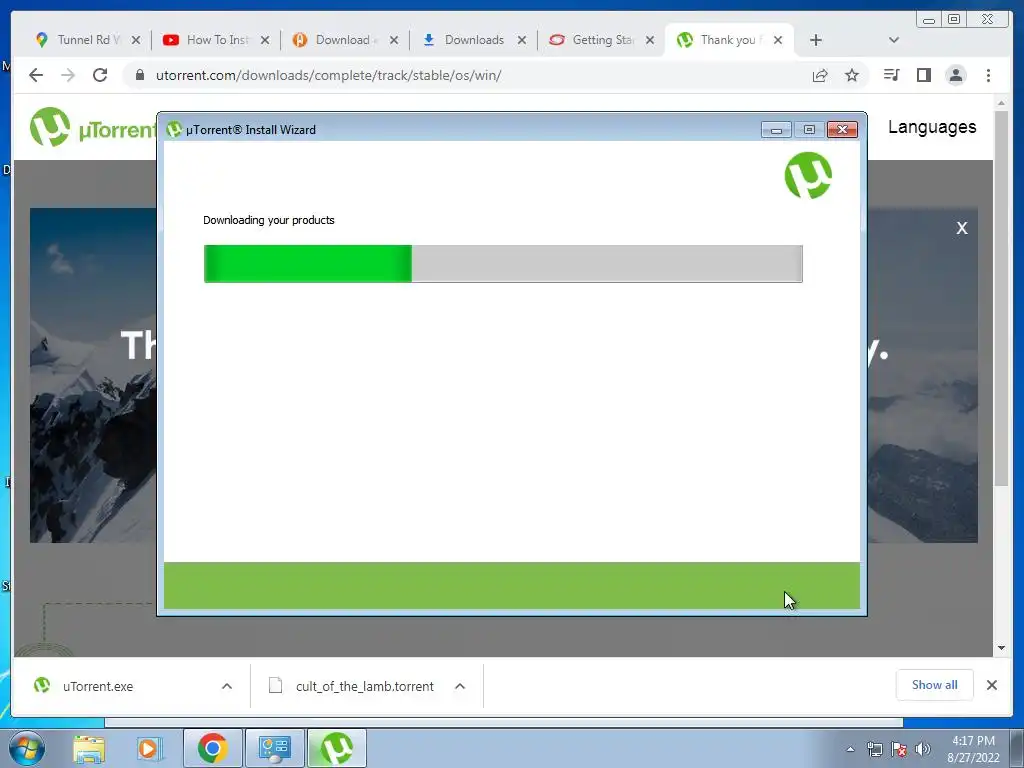Open the Languages menu on the webpage
Viewport: 1024px width, 768px height.
[x=932, y=127]
